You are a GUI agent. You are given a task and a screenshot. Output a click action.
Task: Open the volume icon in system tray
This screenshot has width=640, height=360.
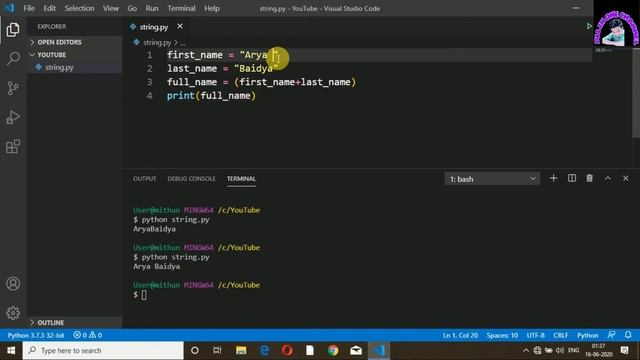coord(560,351)
